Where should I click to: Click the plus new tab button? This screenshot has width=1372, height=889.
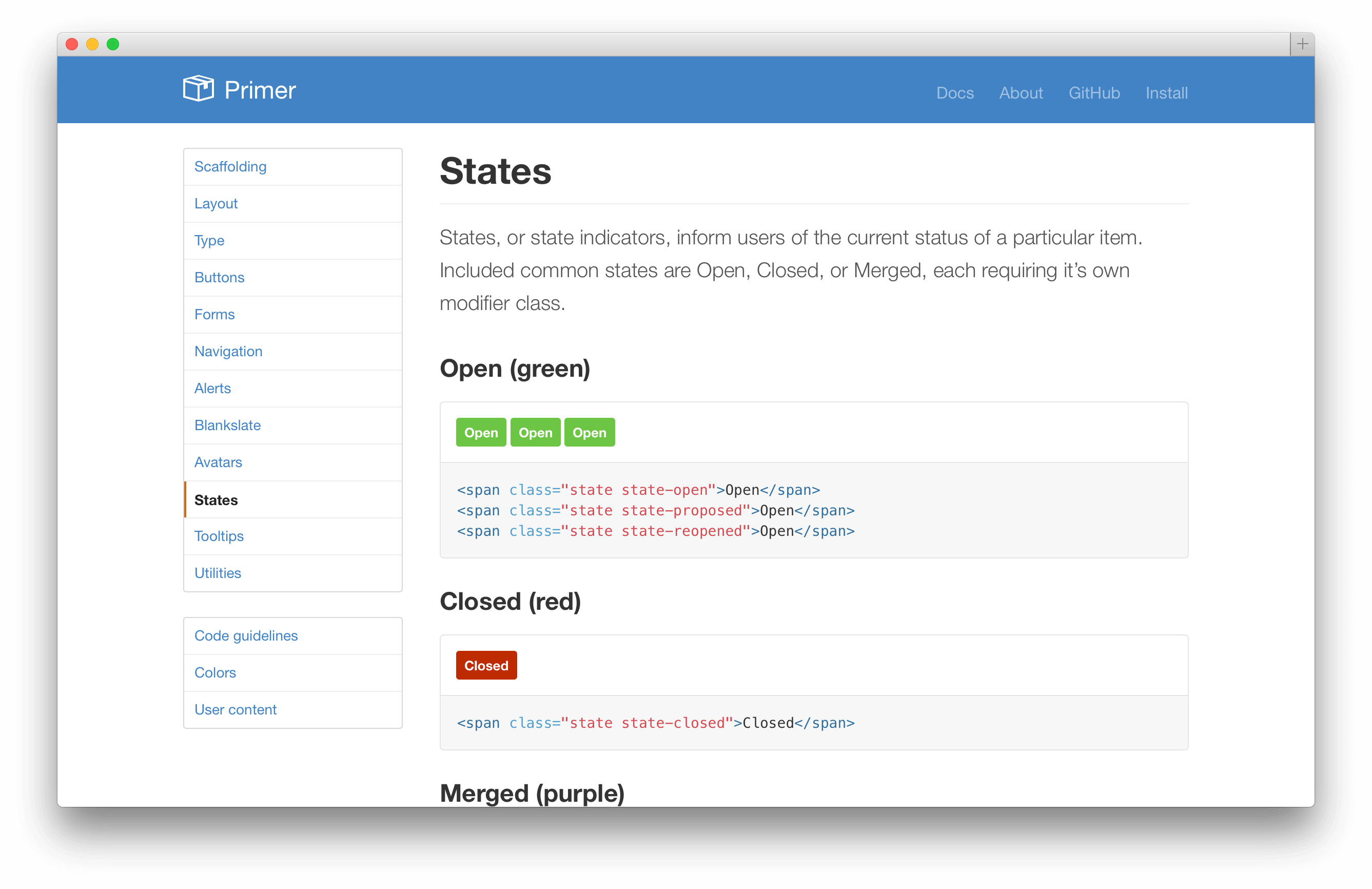[x=1302, y=44]
